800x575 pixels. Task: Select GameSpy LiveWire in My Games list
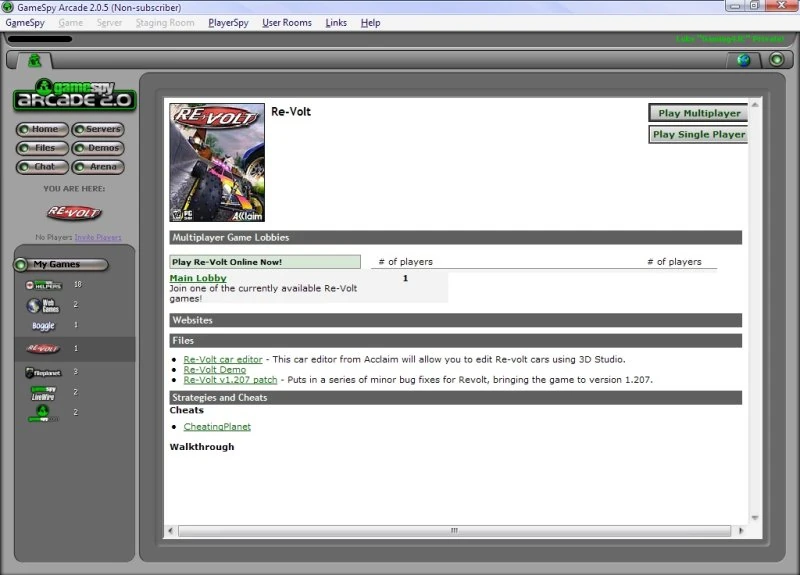pos(43,393)
